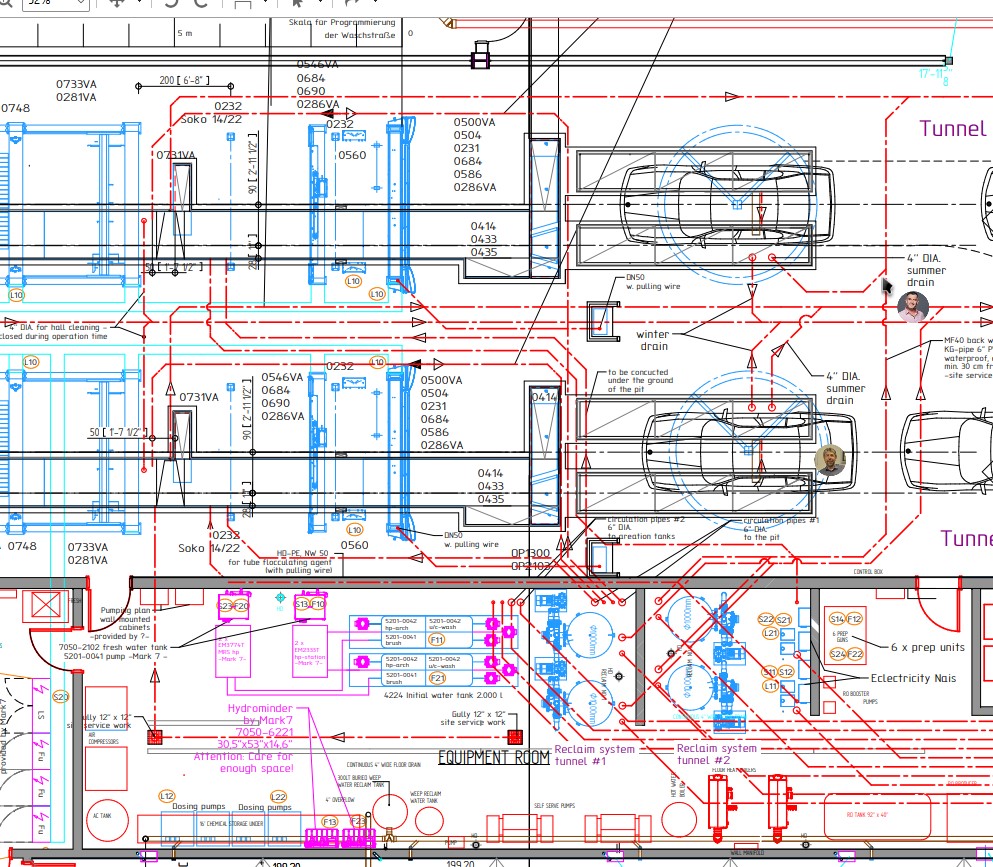The width and height of the screenshot is (993, 867).
Task: Click the CONTROL BOX label
Action: (x=867, y=572)
